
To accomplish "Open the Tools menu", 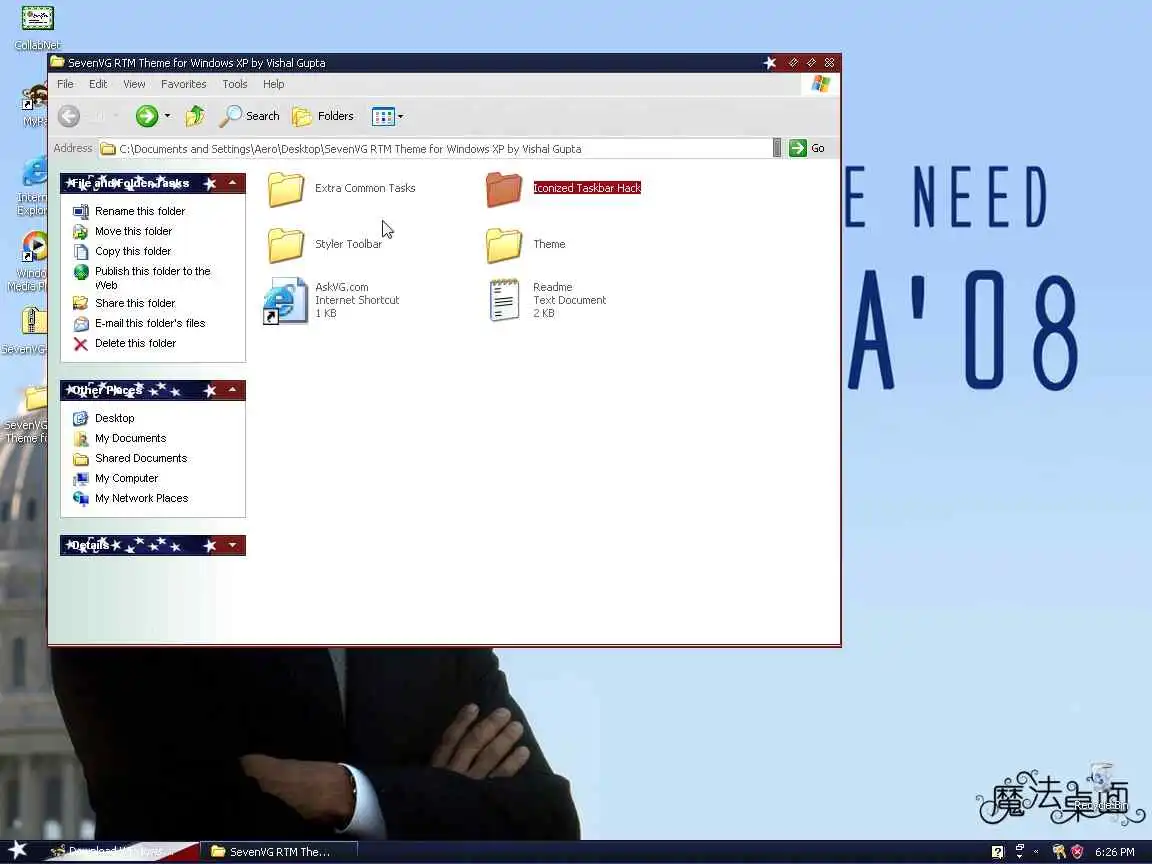I will pyautogui.click(x=235, y=84).
